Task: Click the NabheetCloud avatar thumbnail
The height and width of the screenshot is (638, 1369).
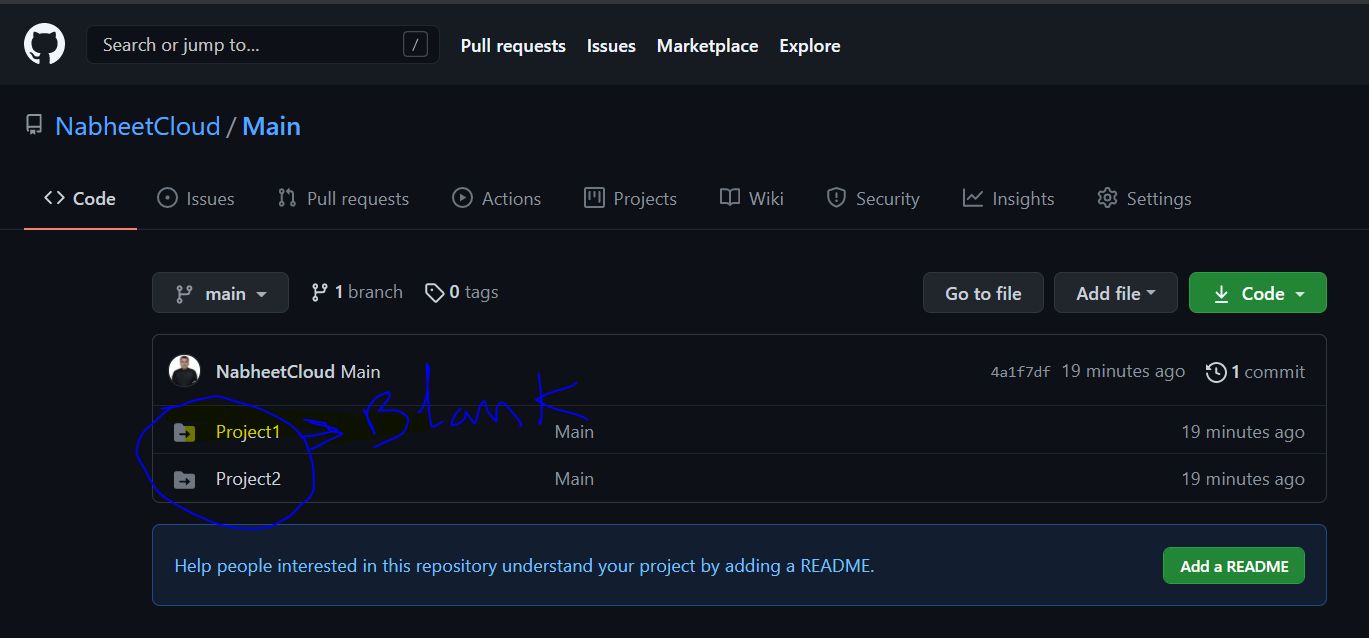Action: click(184, 371)
